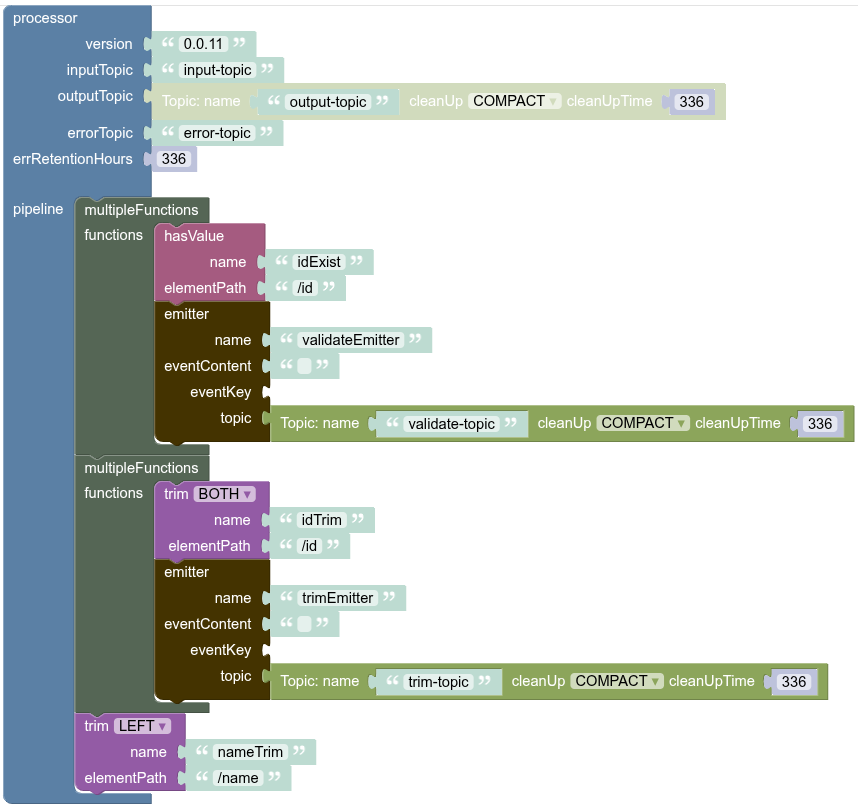The width and height of the screenshot is (858, 805).
Task: Click the pipeline label
Action: [38, 209]
